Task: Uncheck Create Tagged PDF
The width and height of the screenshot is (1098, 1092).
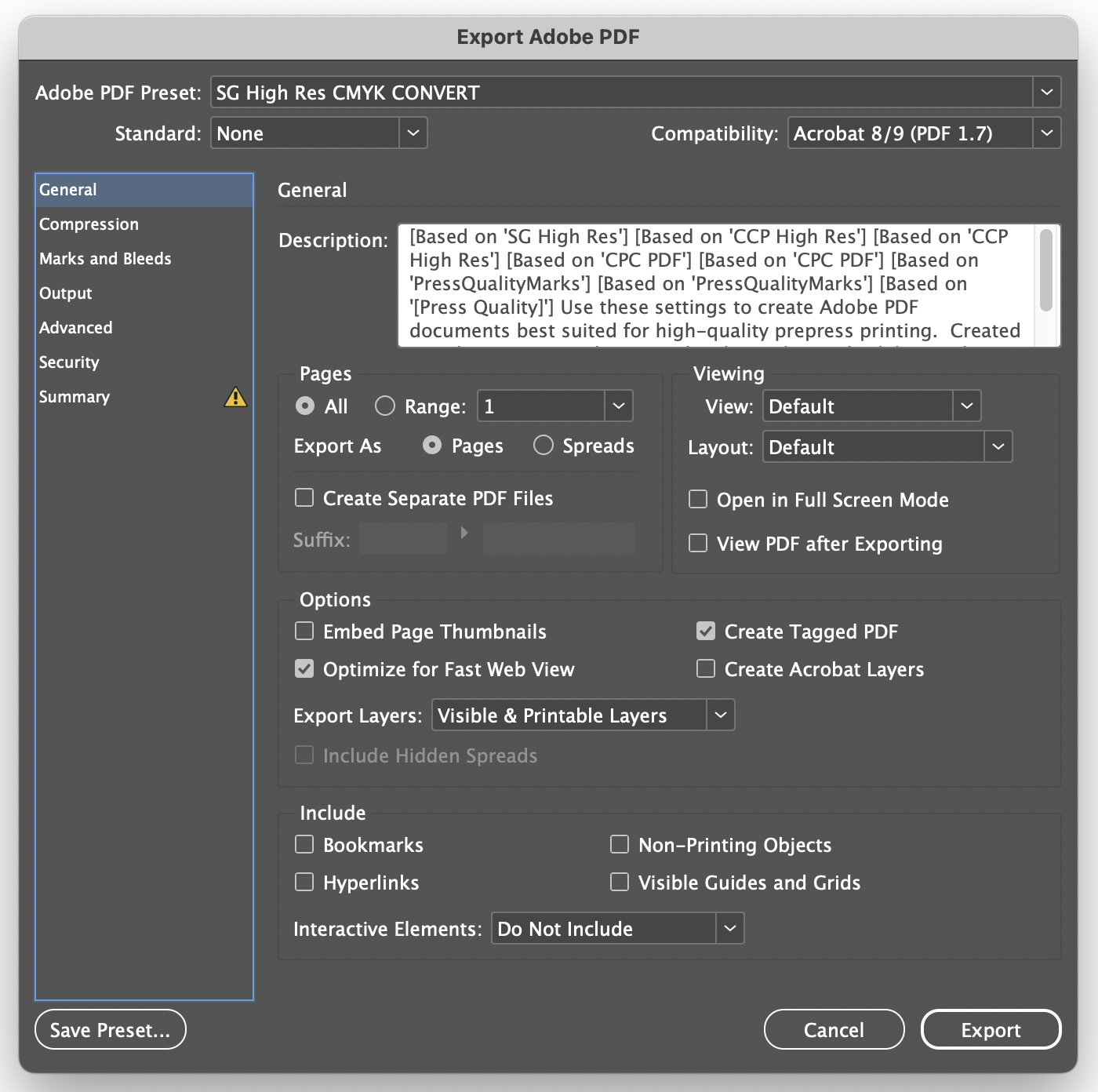Action: click(706, 632)
